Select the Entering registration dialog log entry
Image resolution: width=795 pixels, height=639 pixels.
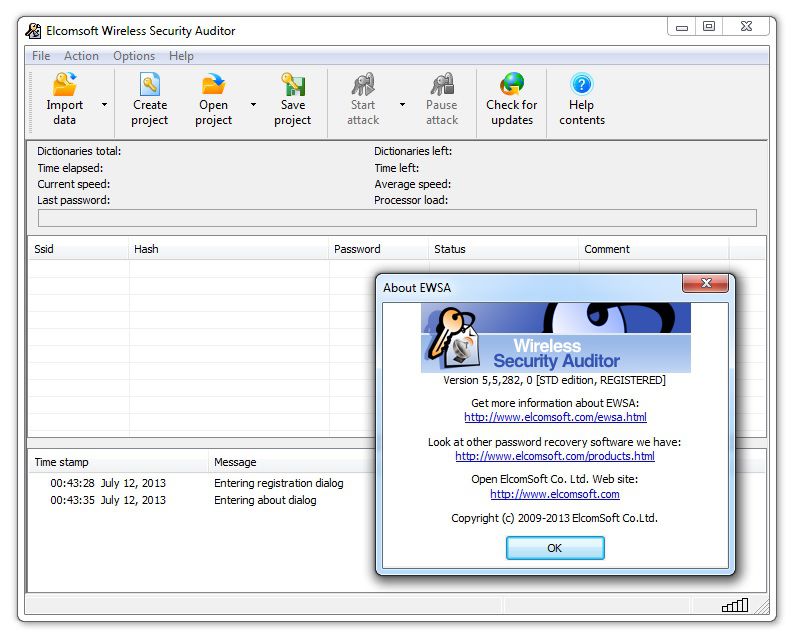click(278, 483)
